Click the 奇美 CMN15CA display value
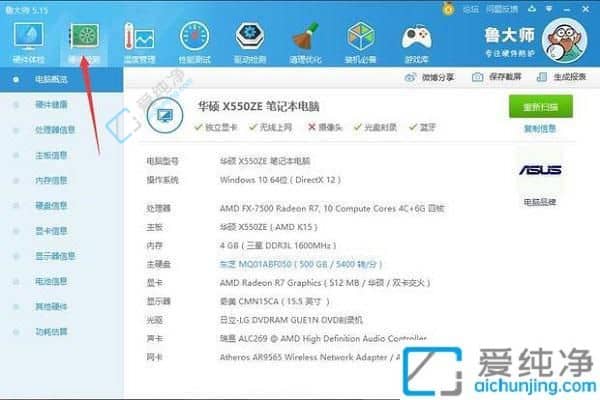The height and width of the screenshot is (400, 600). [x=275, y=301]
